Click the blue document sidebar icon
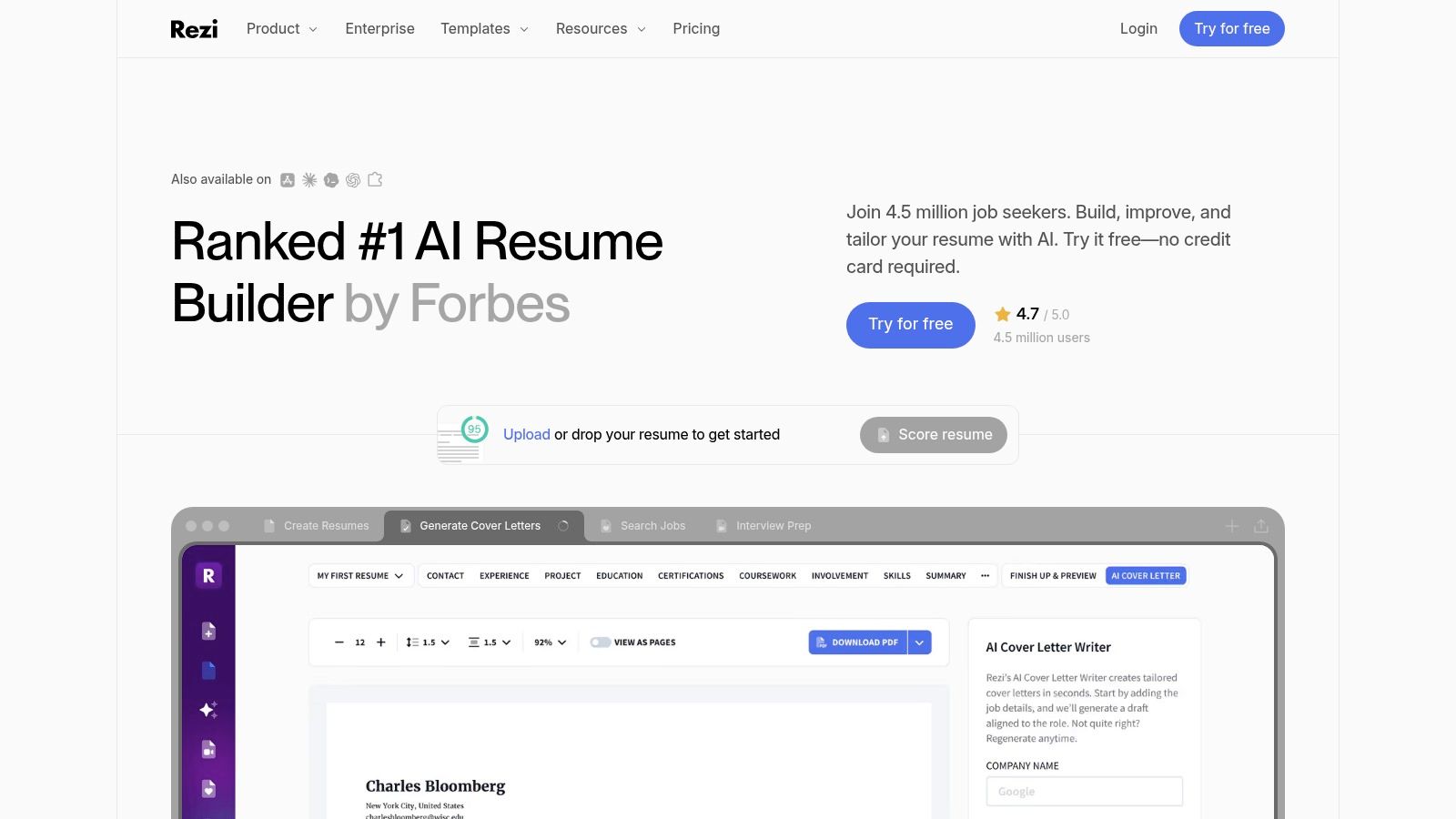This screenshot has width=1456, height=819. click(208, 671)
